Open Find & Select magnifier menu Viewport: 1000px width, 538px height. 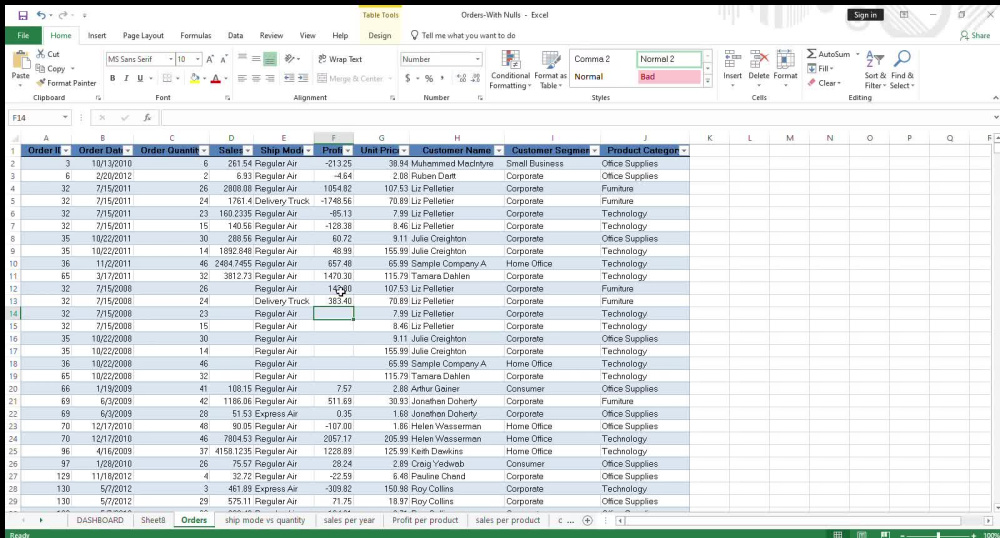pos(902,69)
